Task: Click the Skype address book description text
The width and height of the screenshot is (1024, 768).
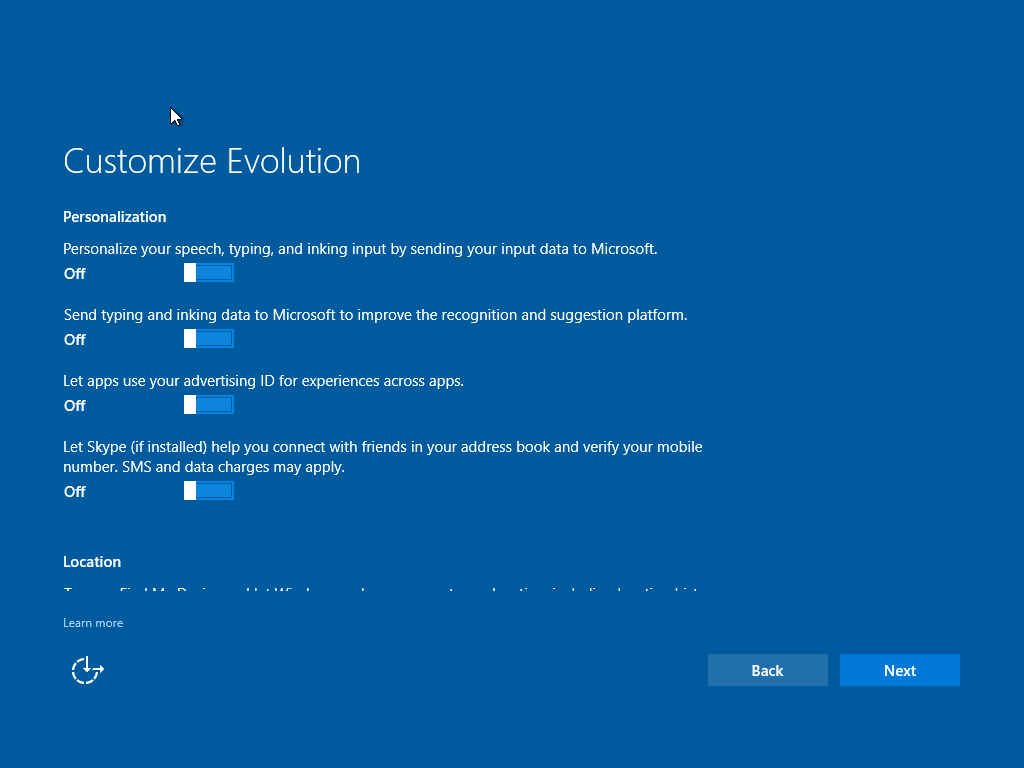Action: pyautogui.click(x=383, y=456)
